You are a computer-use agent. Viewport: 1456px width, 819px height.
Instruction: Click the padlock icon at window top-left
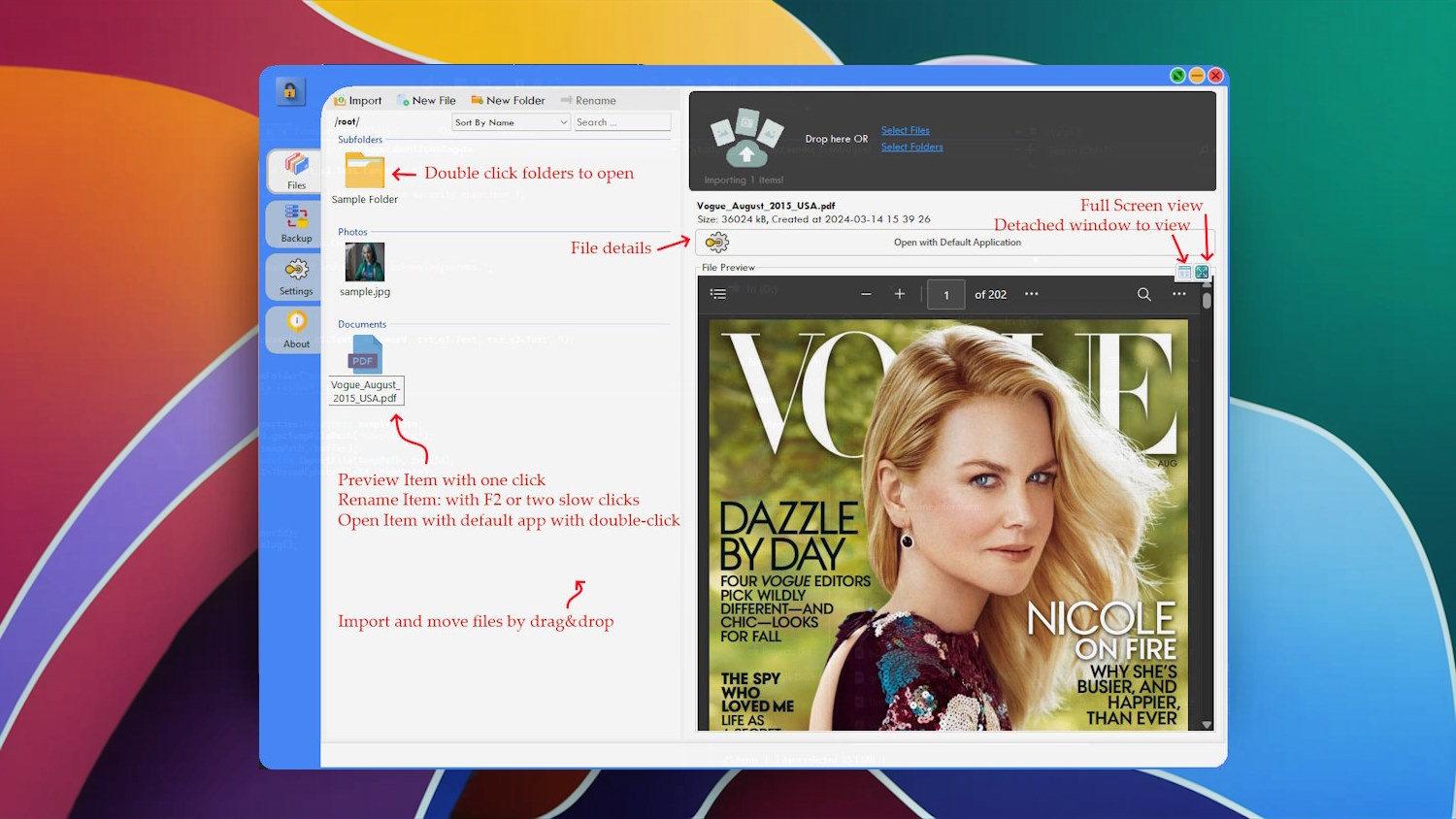point(289,91)
